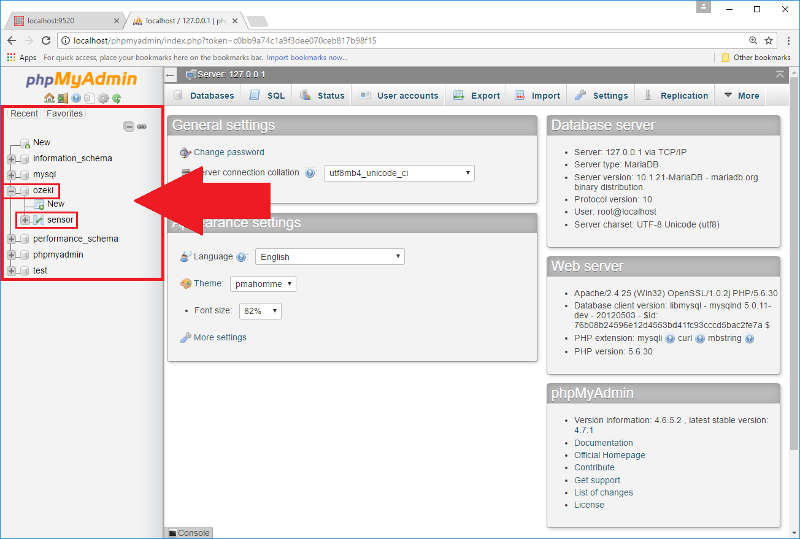
Task: Open the Import tab
Action: pos(537,95)
